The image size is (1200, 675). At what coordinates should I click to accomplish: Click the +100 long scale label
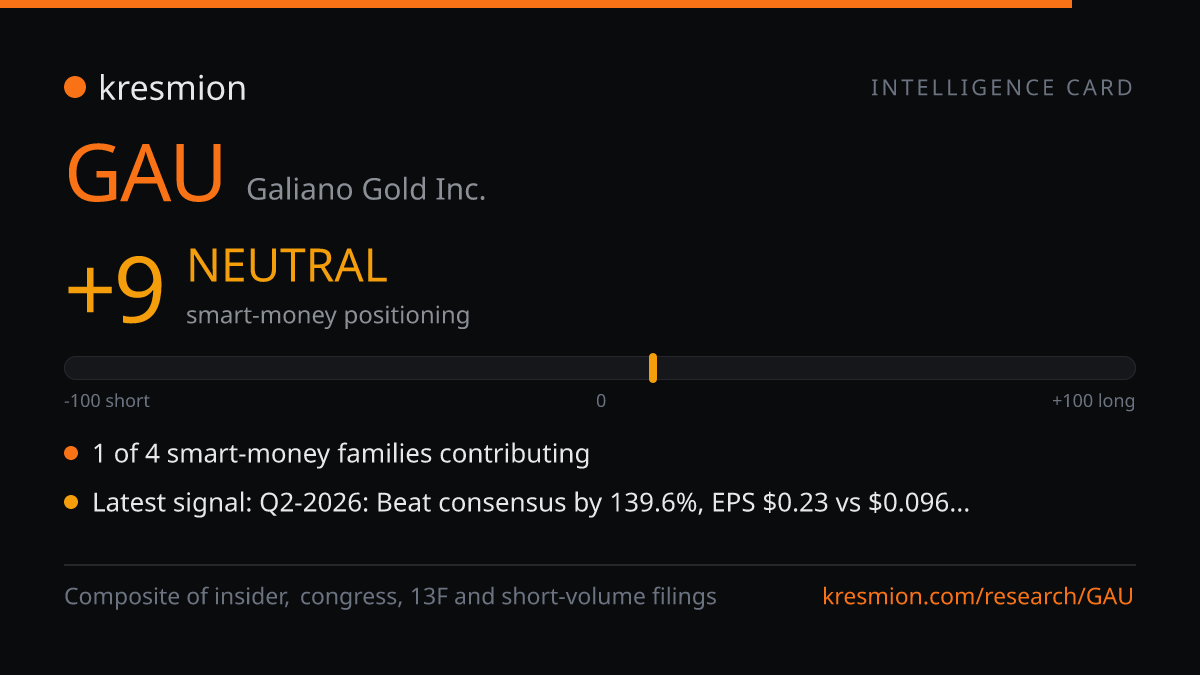pyautogui.click(x=1093, y=401)
